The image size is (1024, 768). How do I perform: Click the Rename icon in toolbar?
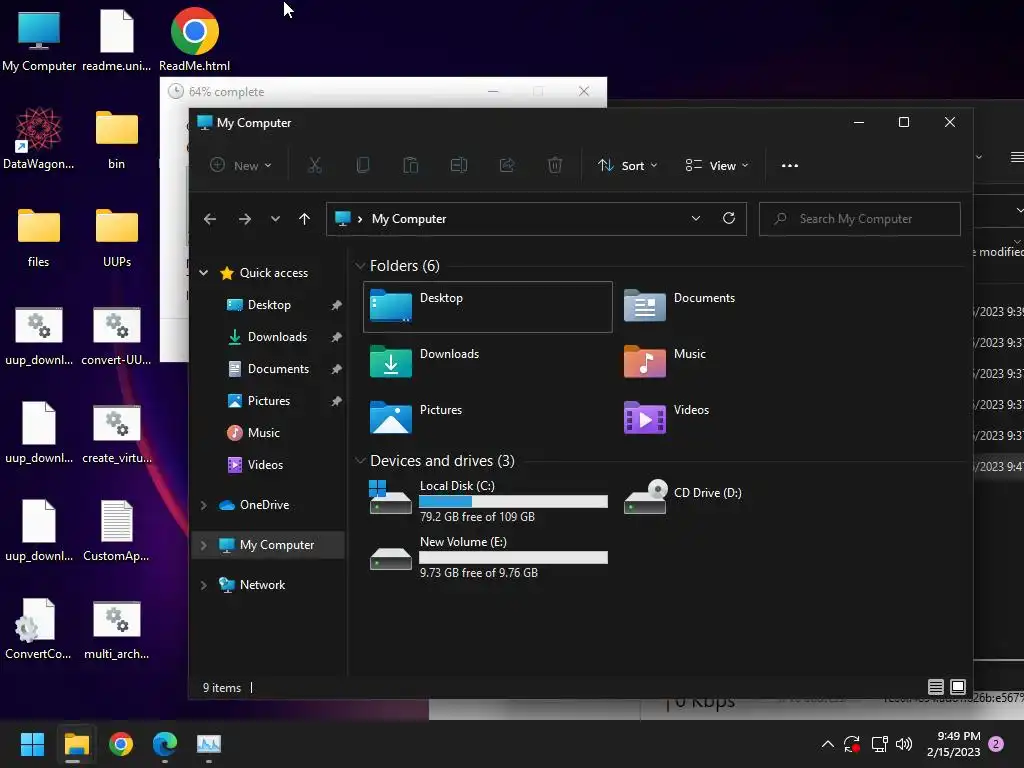click(x=458, y=165)
